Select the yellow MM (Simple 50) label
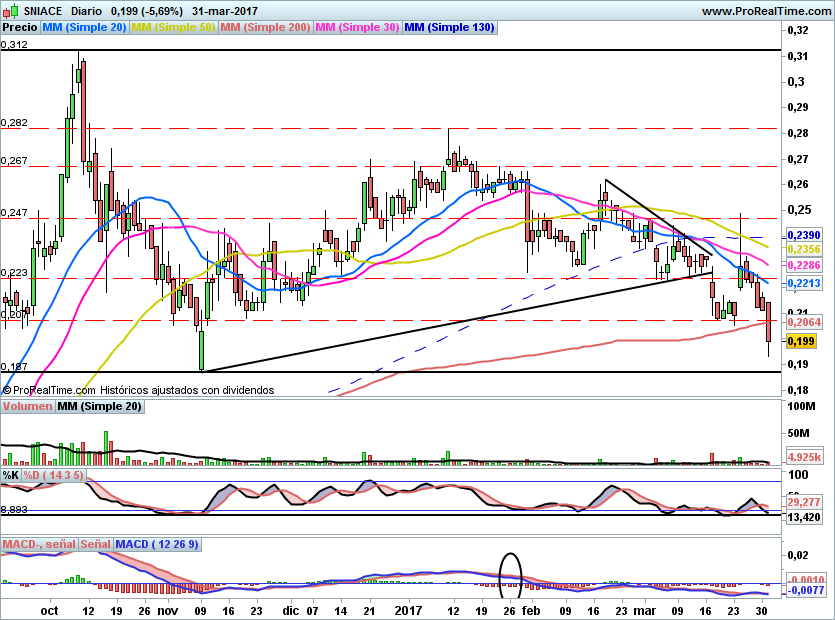The height and width of the screenshot is (620, 835). 173,28
